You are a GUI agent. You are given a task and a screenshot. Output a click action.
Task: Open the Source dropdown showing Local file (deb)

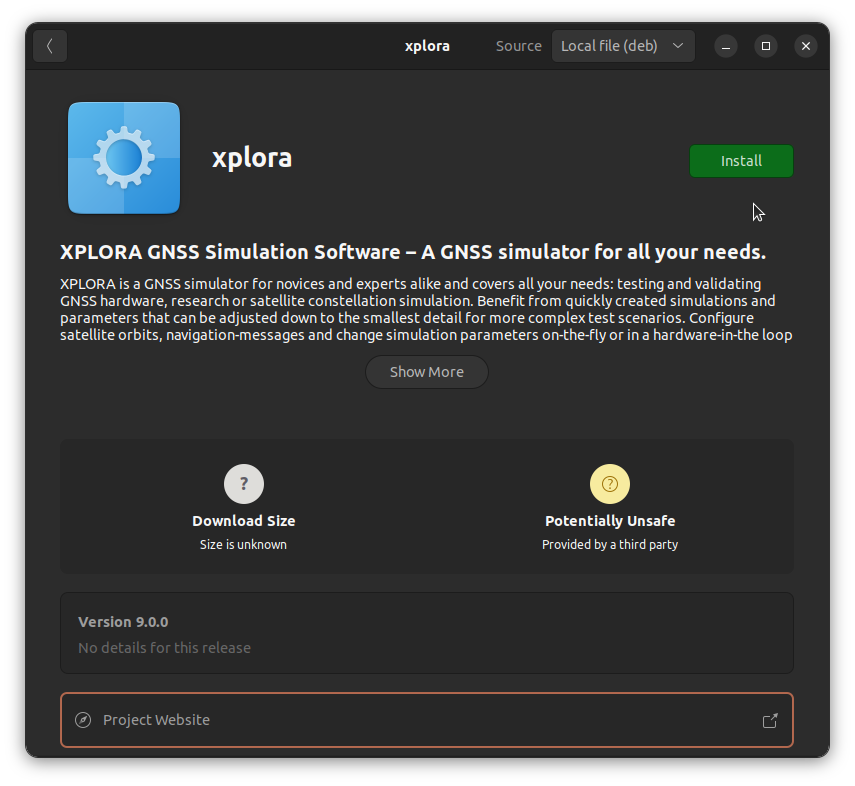[x=623, y=46]
